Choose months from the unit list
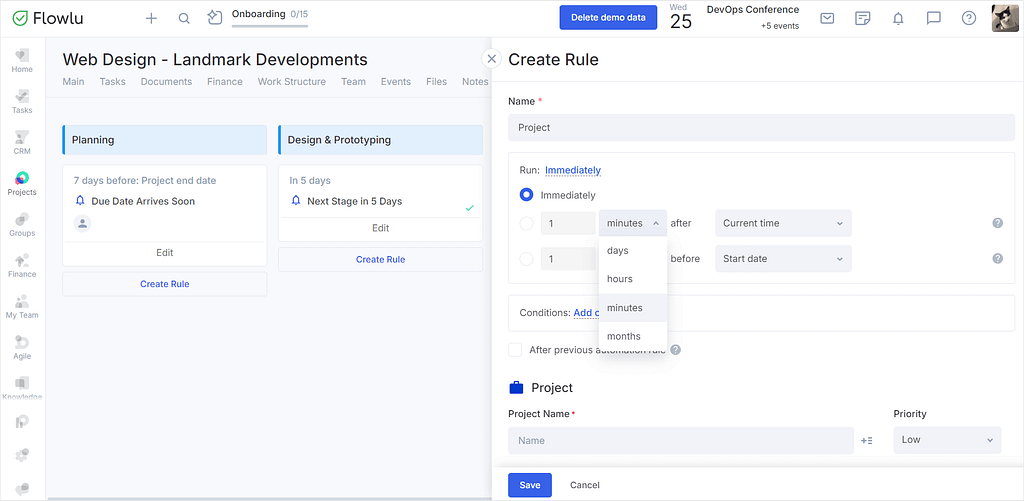 [x=633, y=336]
